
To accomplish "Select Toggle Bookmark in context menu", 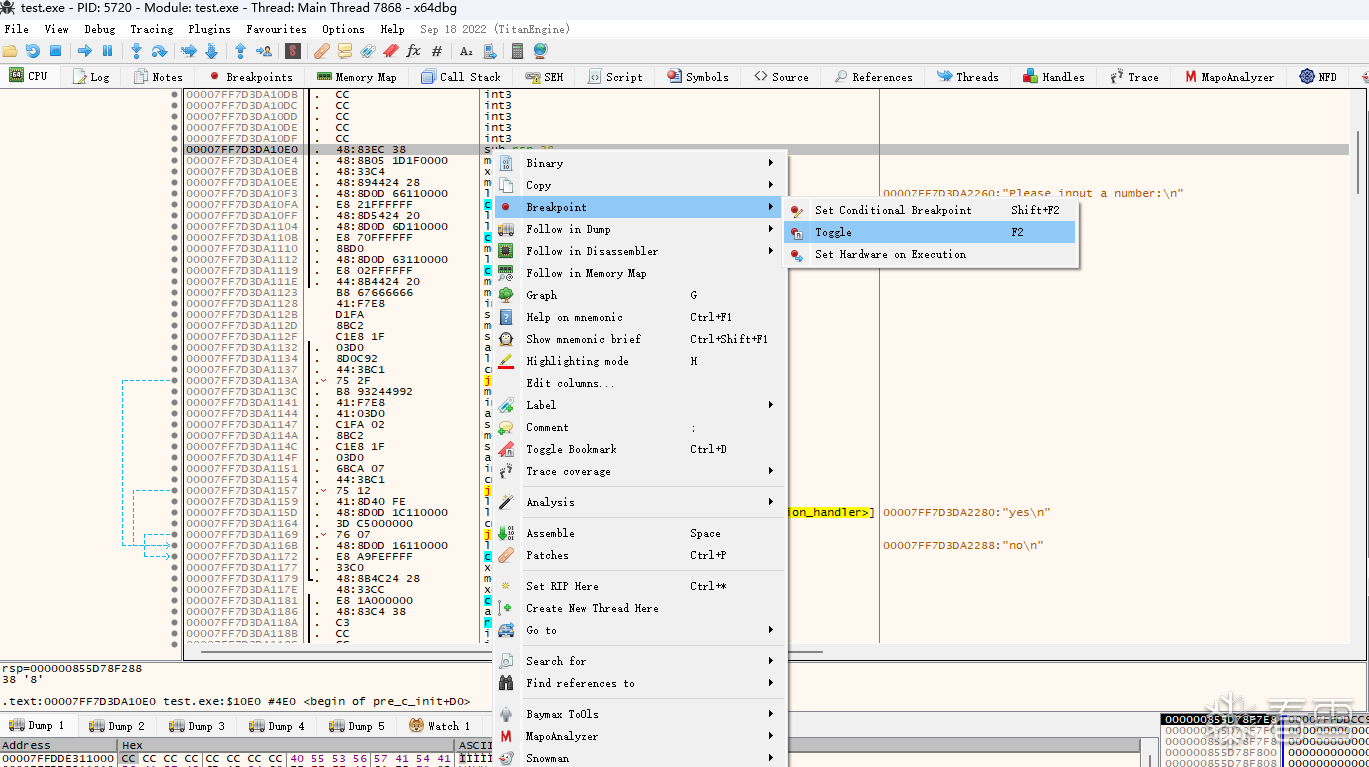I will pos(571,449).
